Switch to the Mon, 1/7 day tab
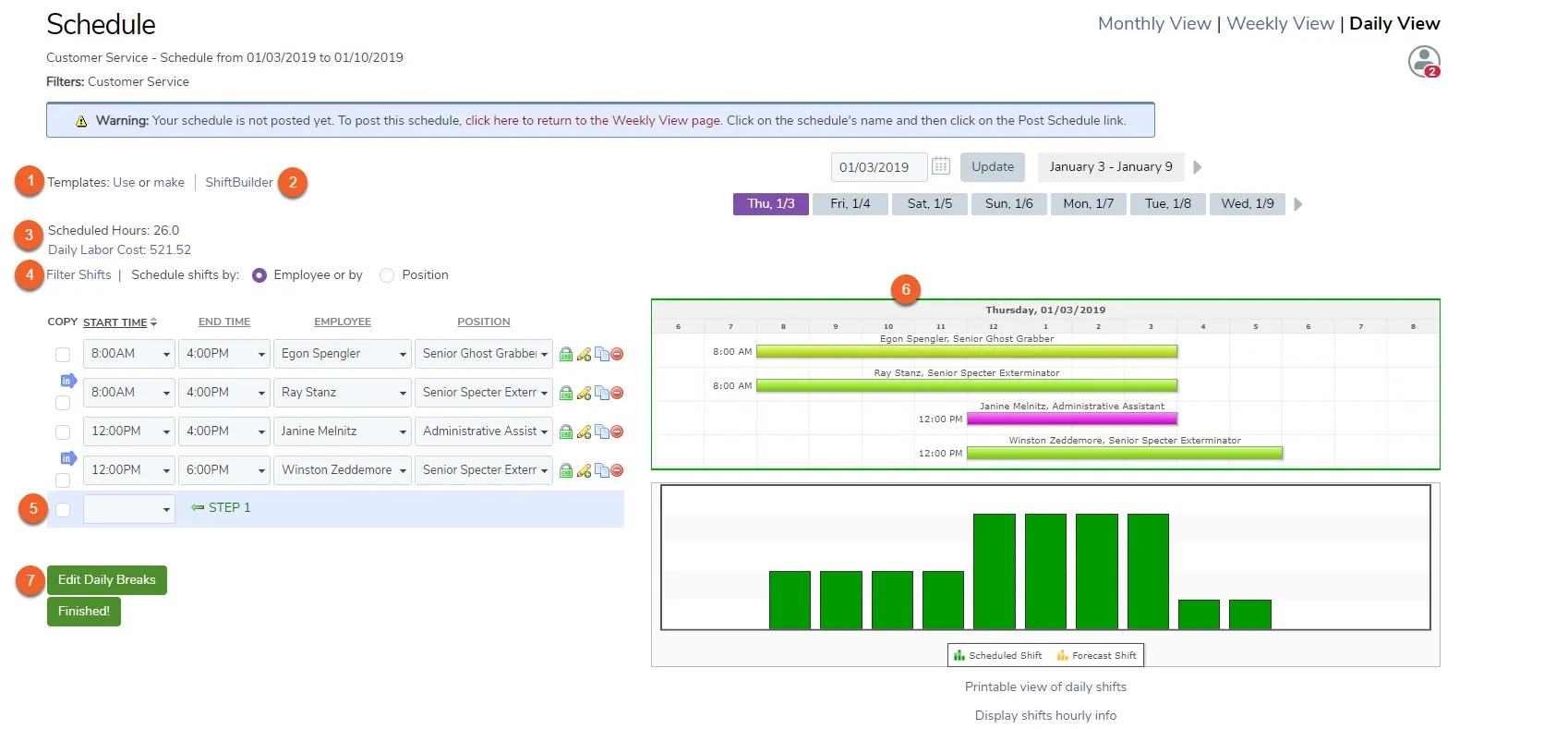This screenshot has height=729, width=1568. pyautogui.click(x=1089, y=204)
